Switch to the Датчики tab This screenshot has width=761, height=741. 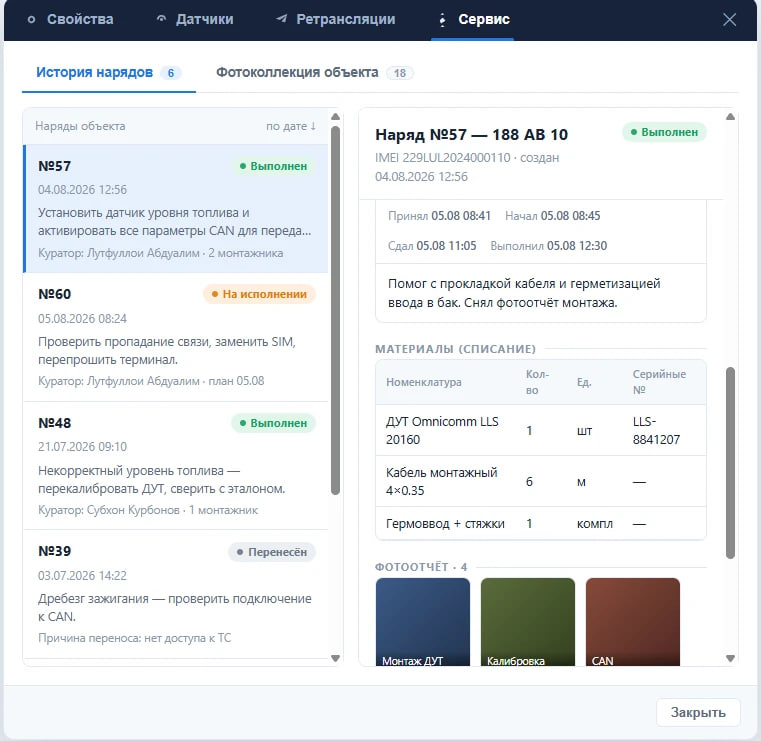(x=195, y=19)
